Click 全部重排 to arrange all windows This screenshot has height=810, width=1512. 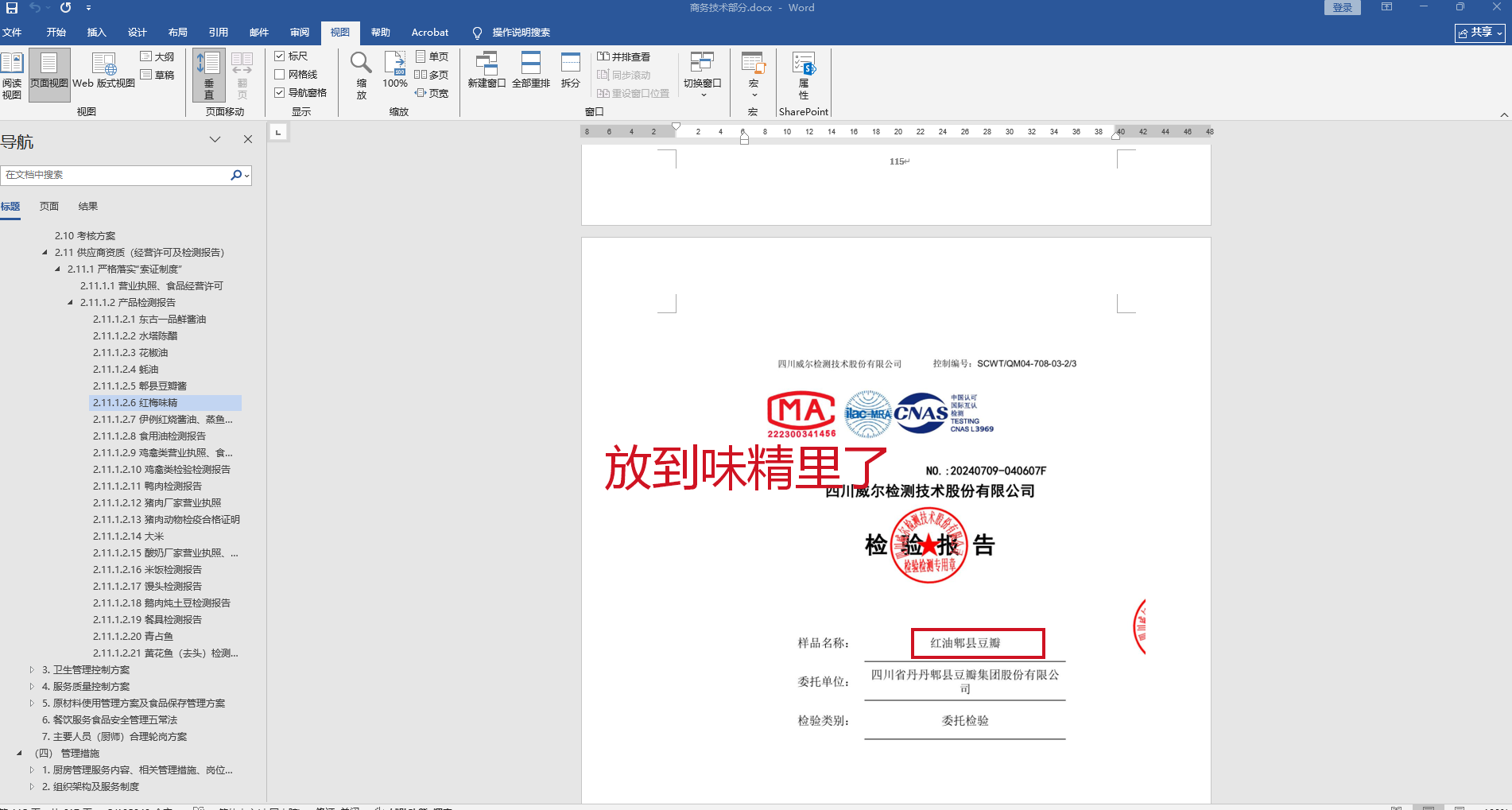point(531,70)
